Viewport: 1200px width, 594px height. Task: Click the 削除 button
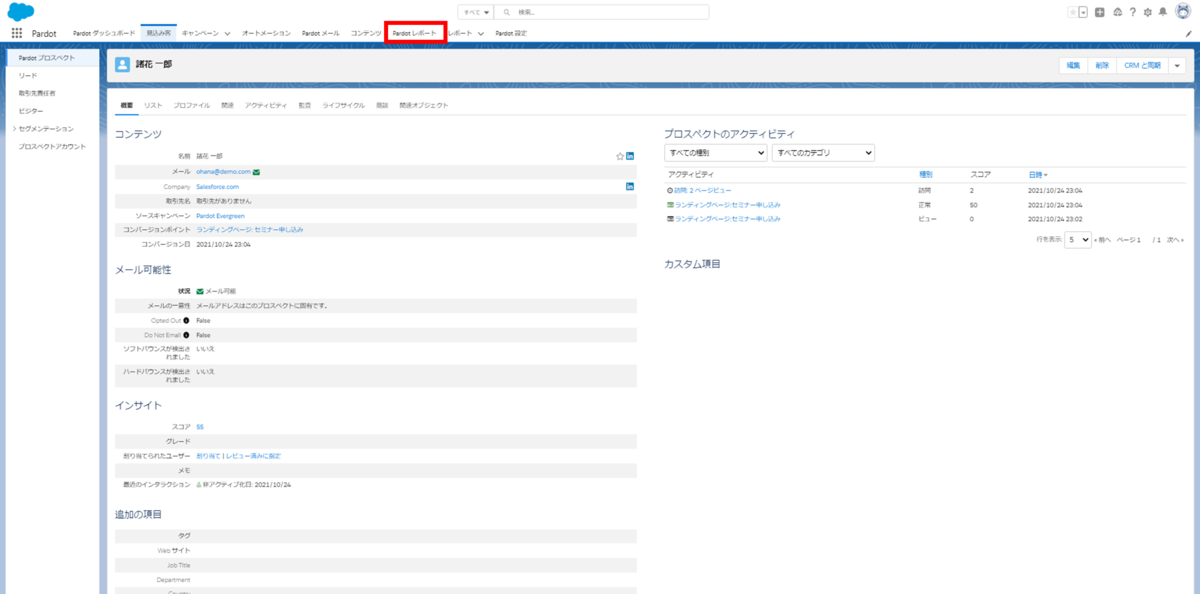coord(1101,65)
